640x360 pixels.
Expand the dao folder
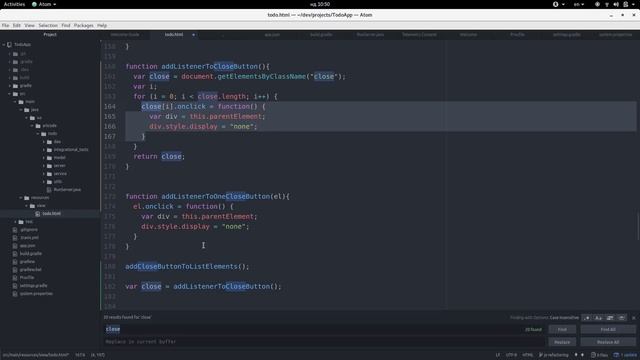(x=44, y=142)
